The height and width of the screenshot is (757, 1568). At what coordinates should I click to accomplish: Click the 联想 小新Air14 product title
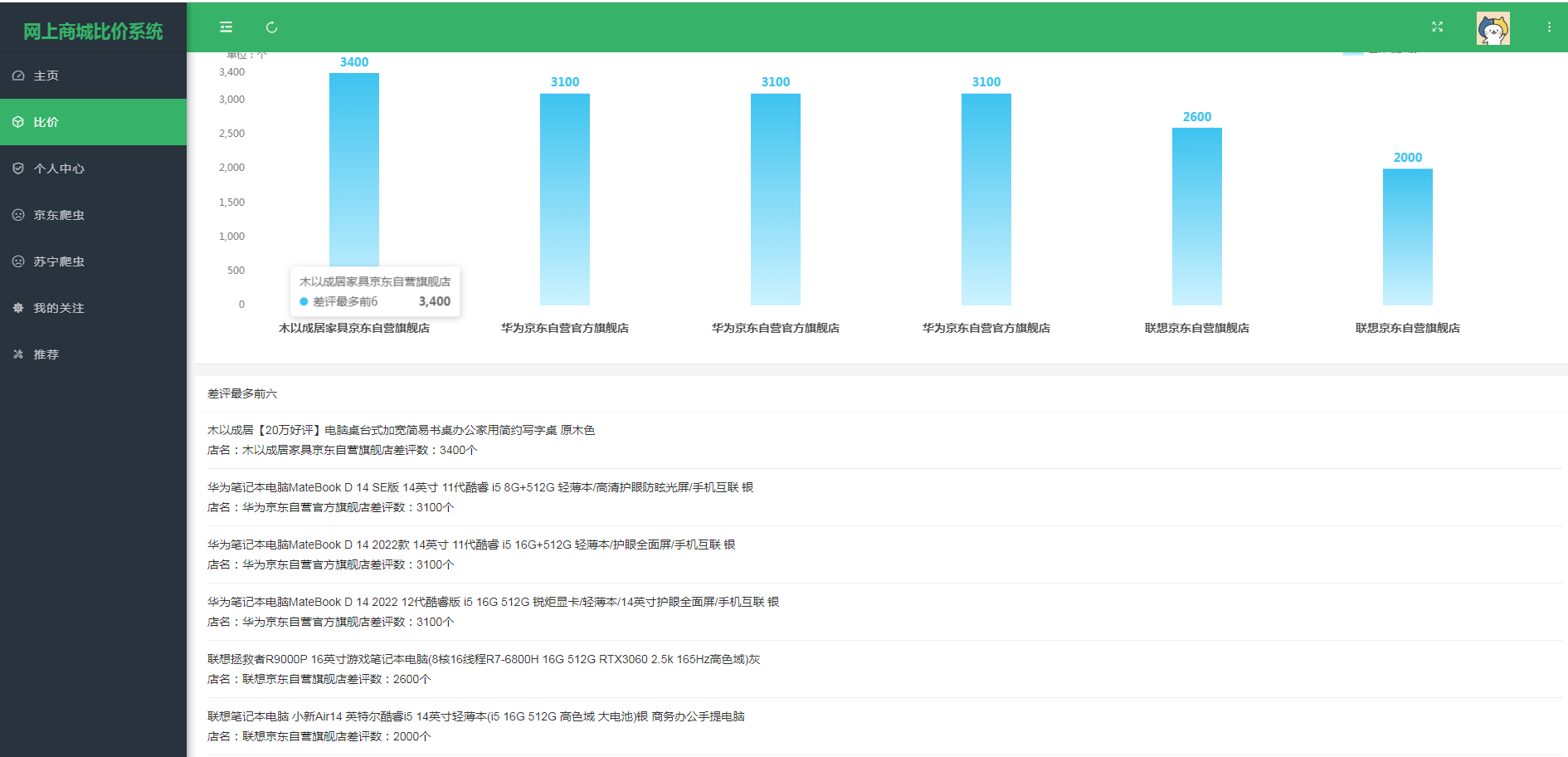[476, 716]
